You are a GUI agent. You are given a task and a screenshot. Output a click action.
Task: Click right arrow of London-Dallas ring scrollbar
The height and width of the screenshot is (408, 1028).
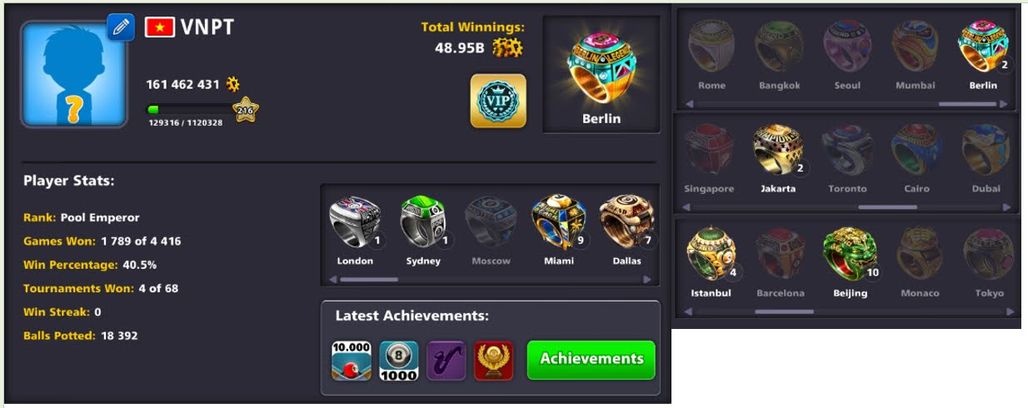point(647,279)
